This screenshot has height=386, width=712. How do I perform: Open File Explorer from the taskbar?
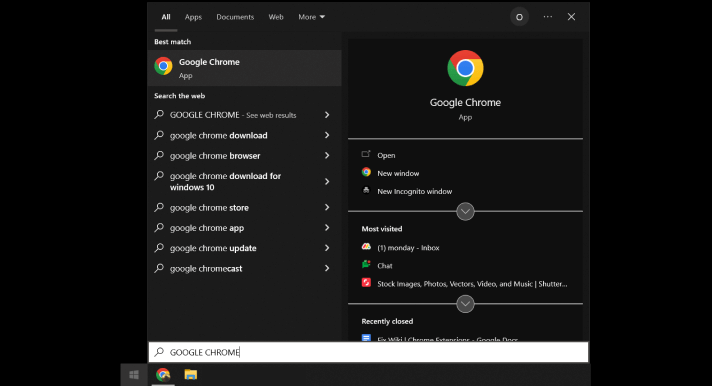click(191, 375)
